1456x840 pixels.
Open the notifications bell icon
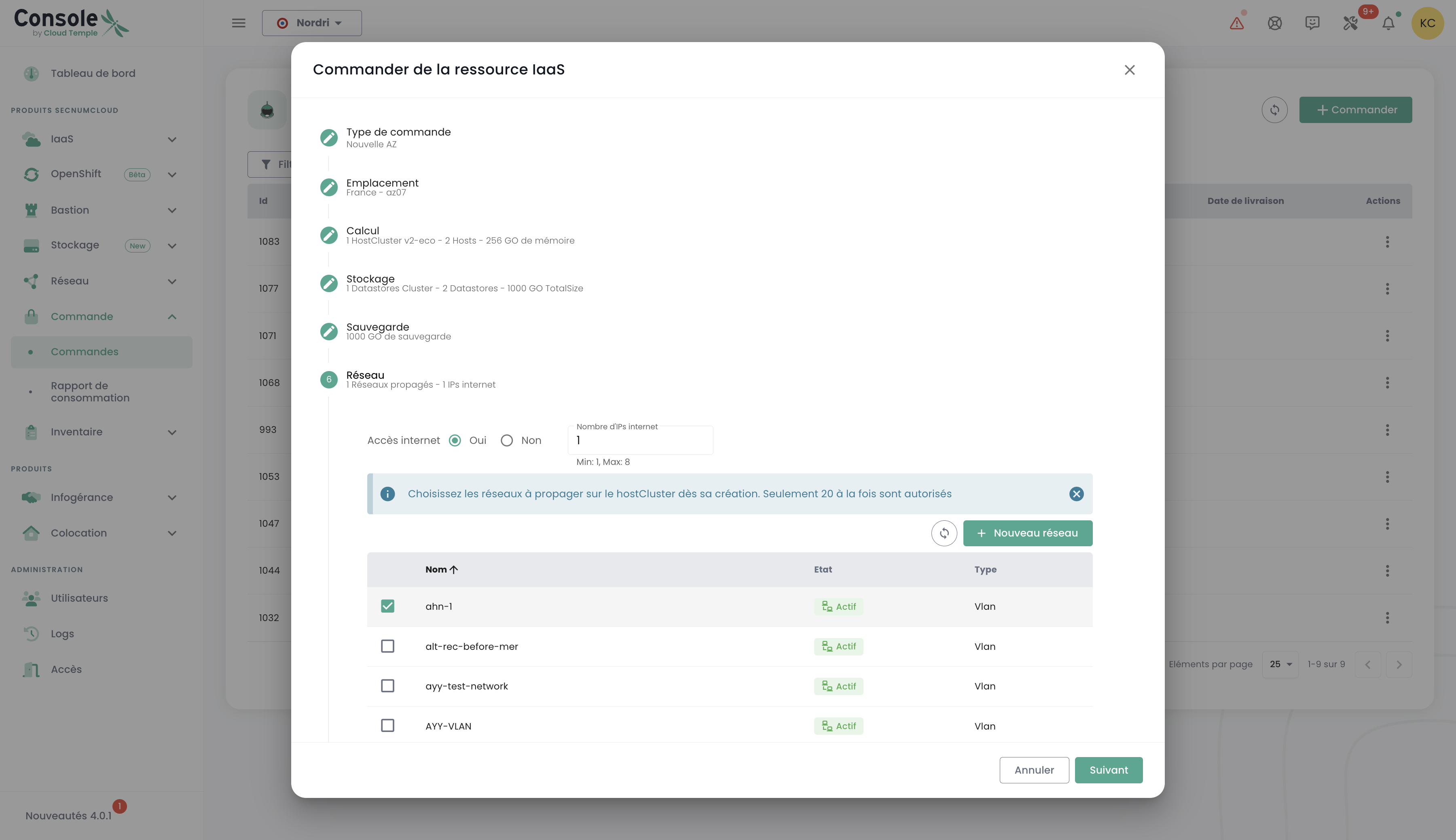(x=1388, y=23)
